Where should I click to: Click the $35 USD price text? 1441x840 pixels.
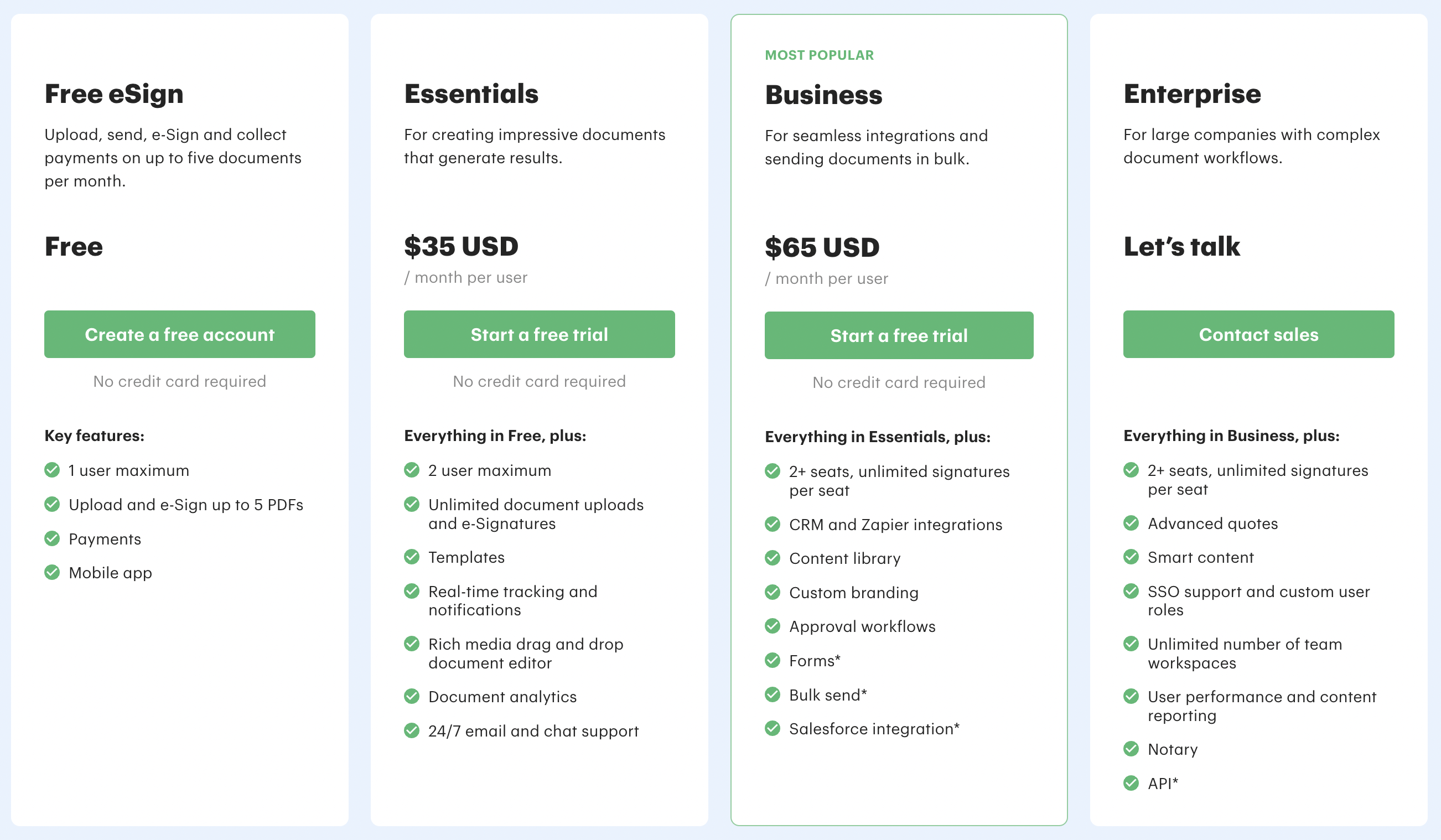(461, 246)
